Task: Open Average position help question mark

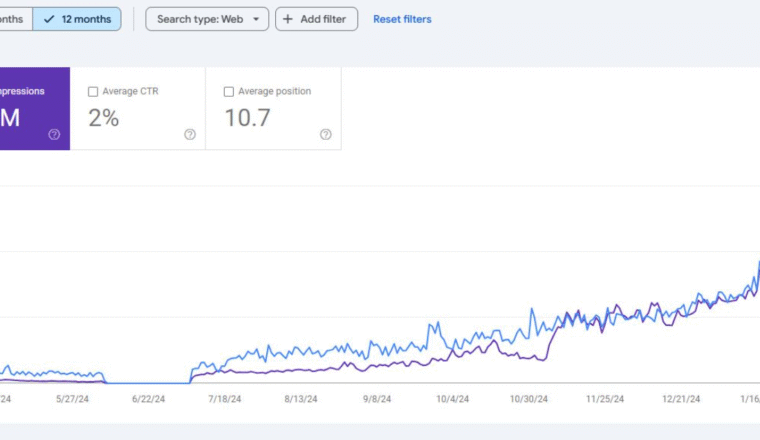Action: click(326, 134)
